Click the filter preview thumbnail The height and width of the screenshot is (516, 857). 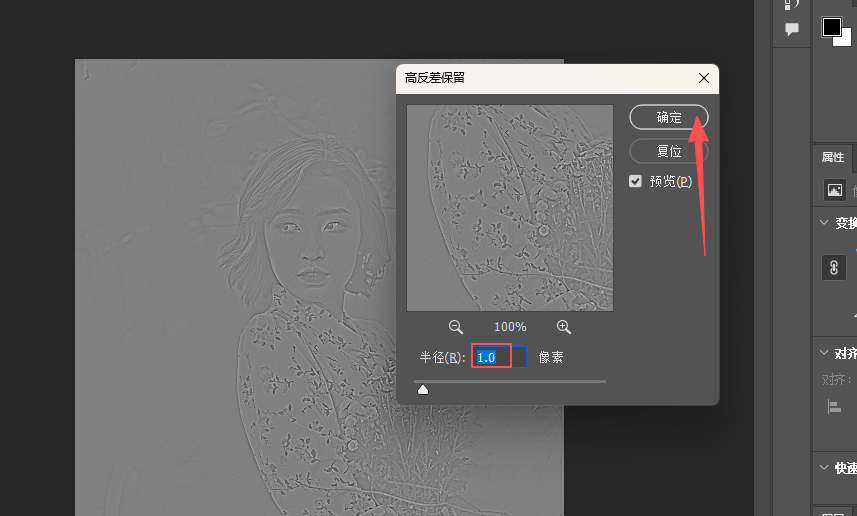[510, 208]
